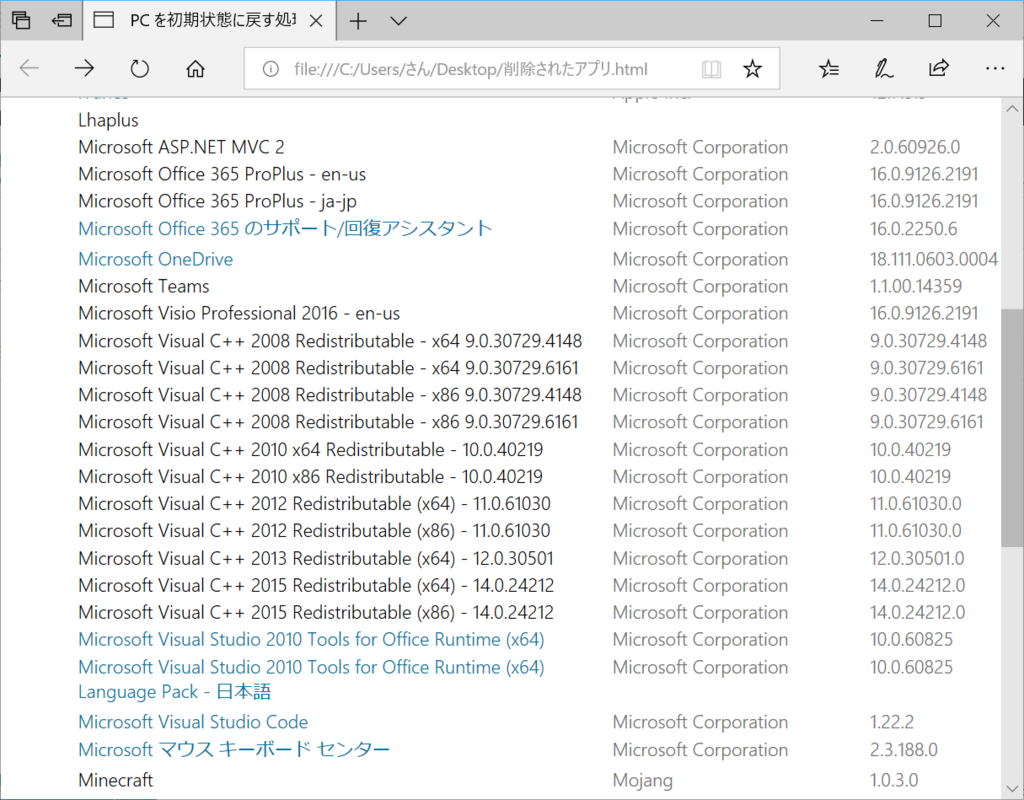Select Visual C++ 2013 Redistributable (x64) entry

(x=316, y=559)
